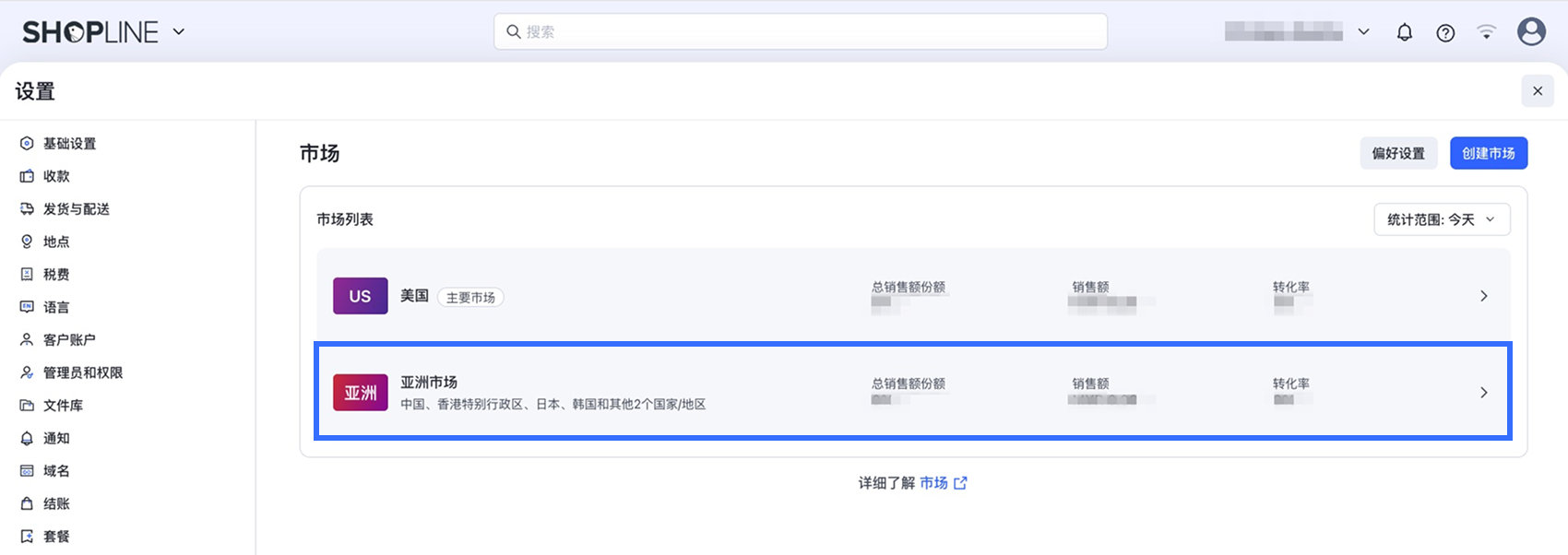Open 亚洲市场 row chevron

click(1483, 393)
